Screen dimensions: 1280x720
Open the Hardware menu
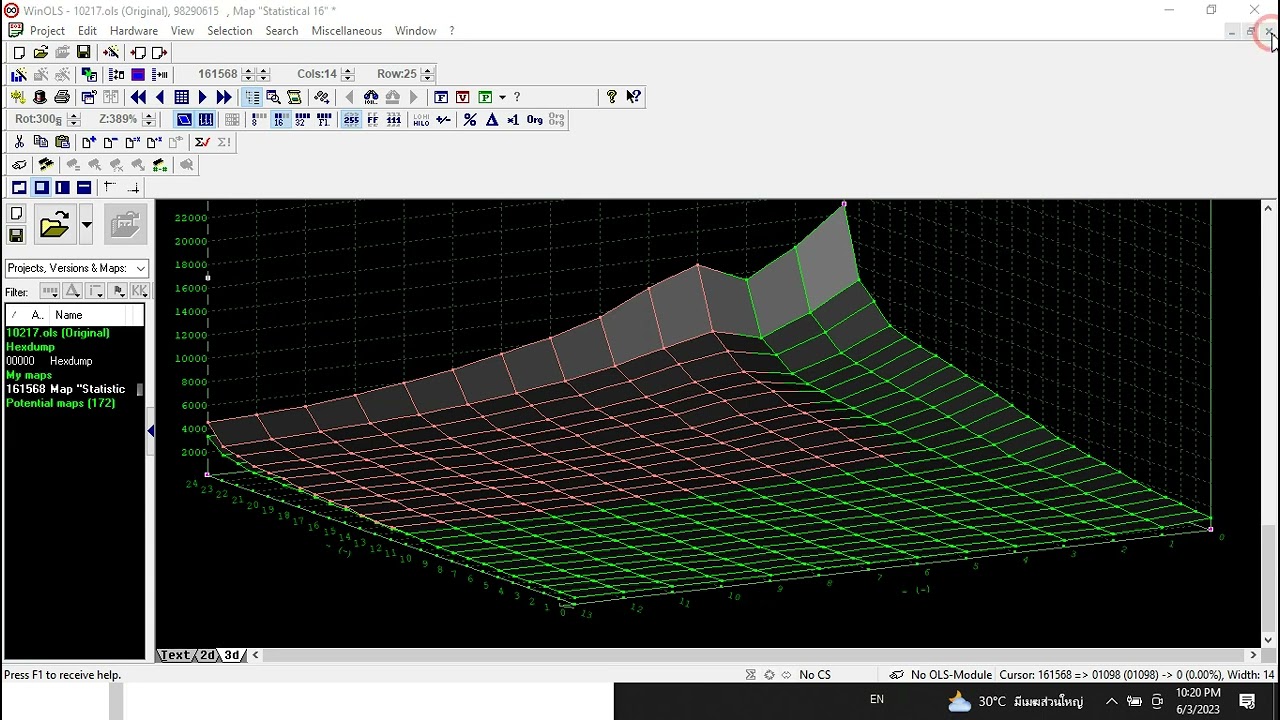133,31
